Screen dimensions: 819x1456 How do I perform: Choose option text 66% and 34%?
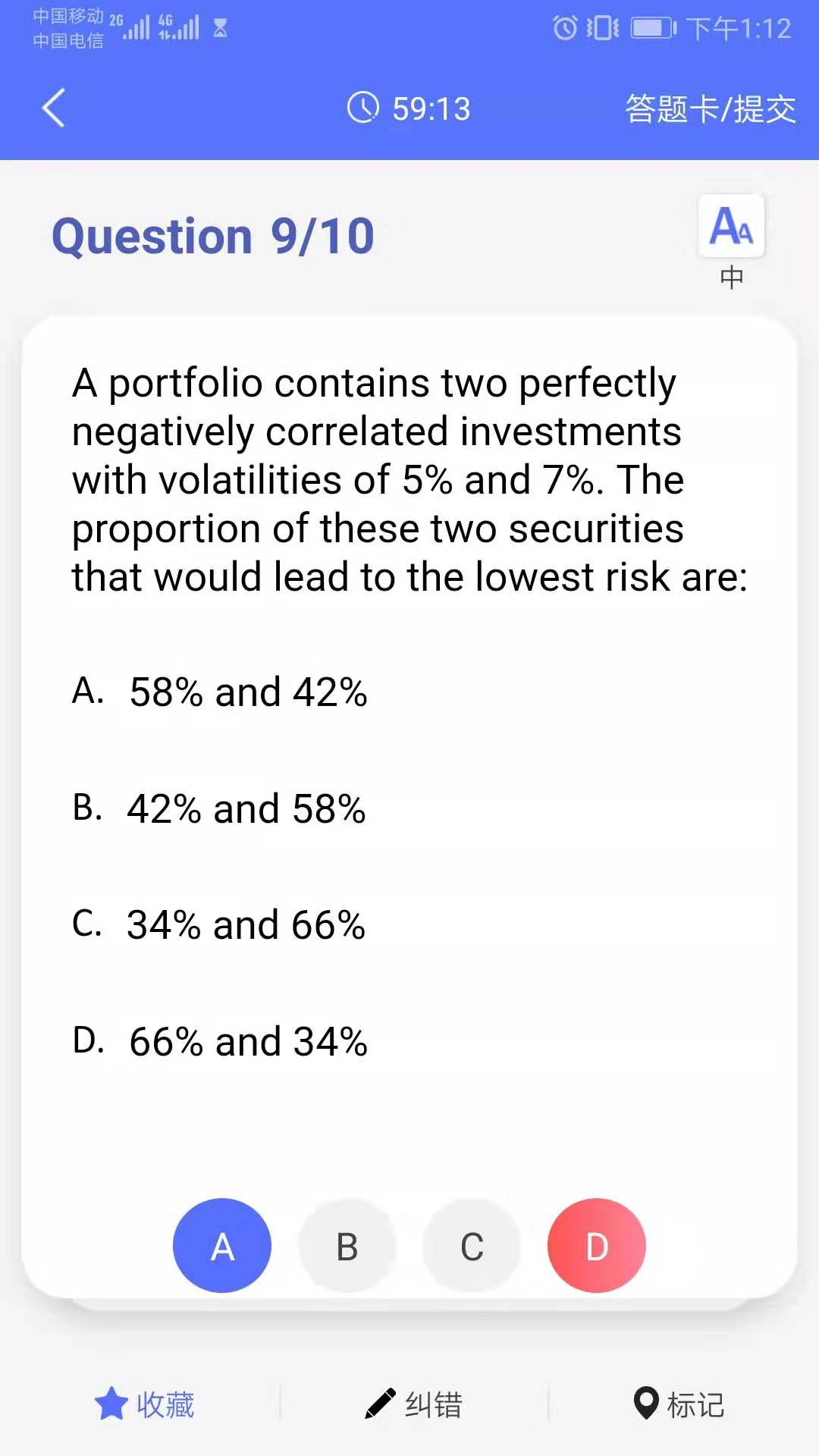(x=249, y=1042)
